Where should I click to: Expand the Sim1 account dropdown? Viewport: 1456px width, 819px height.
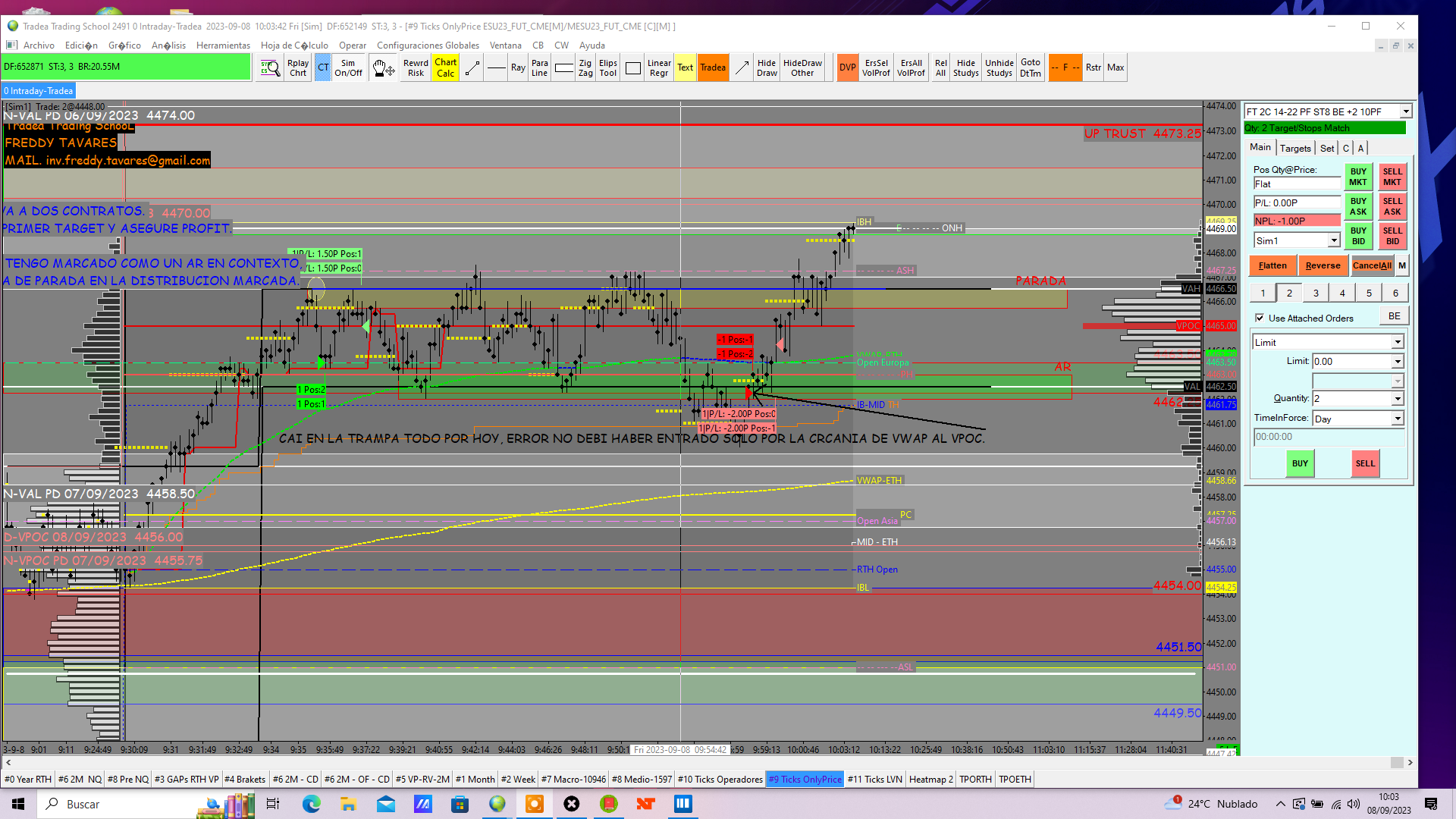point(1333,241)
